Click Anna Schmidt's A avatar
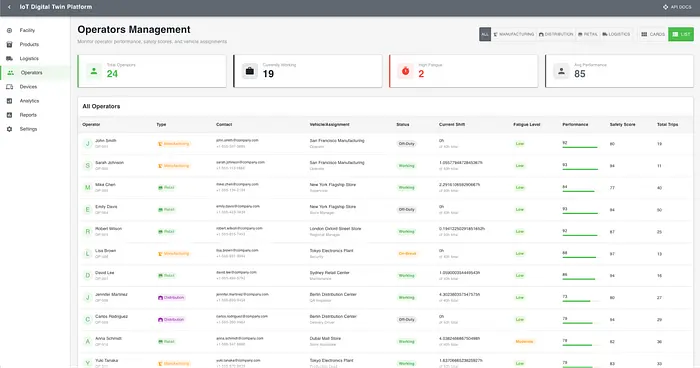Image resolution: width=700 pixels, height=368 pixels. coord(88,342)
